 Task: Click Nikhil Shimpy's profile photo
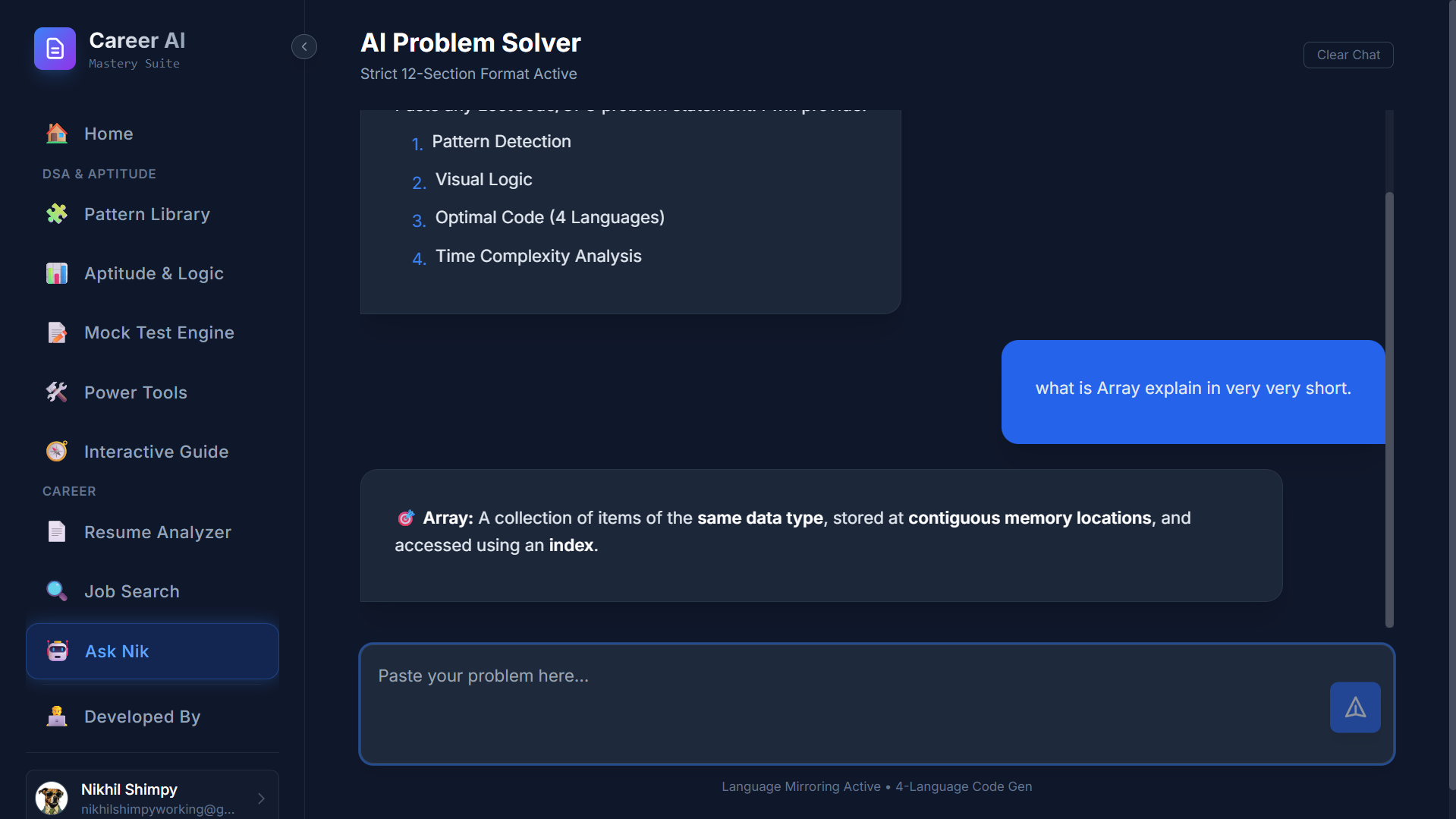click(51, 798)
